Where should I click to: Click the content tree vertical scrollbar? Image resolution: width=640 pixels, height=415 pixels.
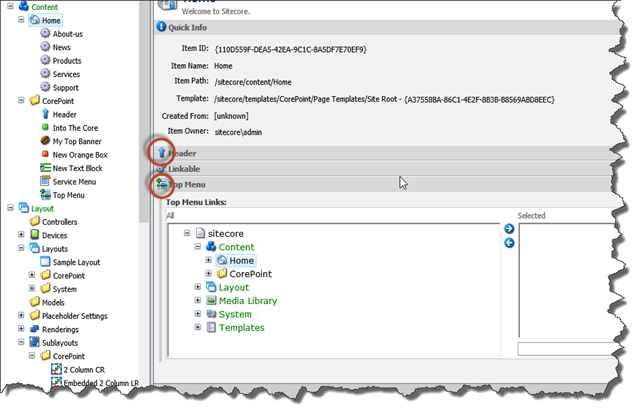click(x=143, y=111)
